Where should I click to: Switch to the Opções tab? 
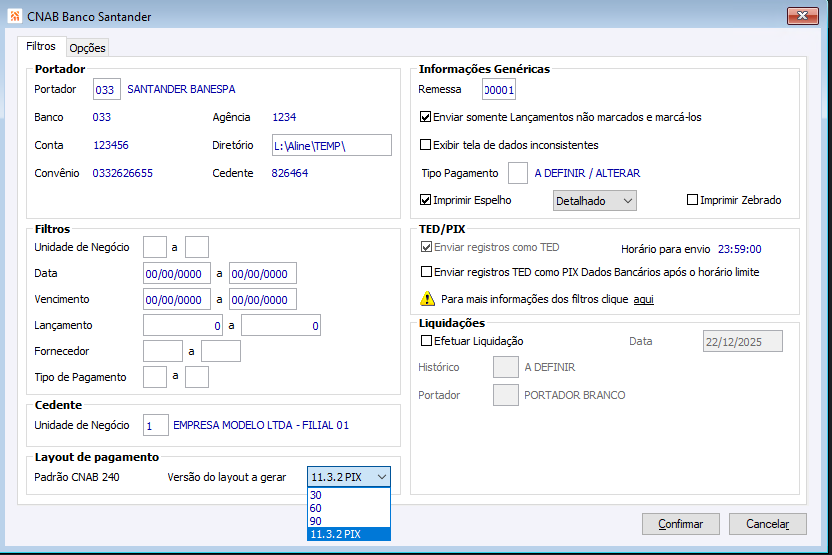click(x=88, y=48)
